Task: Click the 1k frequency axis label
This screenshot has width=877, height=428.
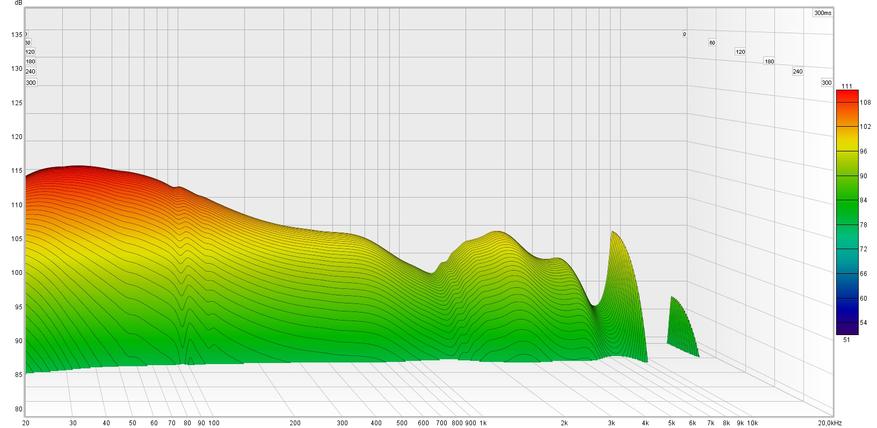Action: coord(483,423)
